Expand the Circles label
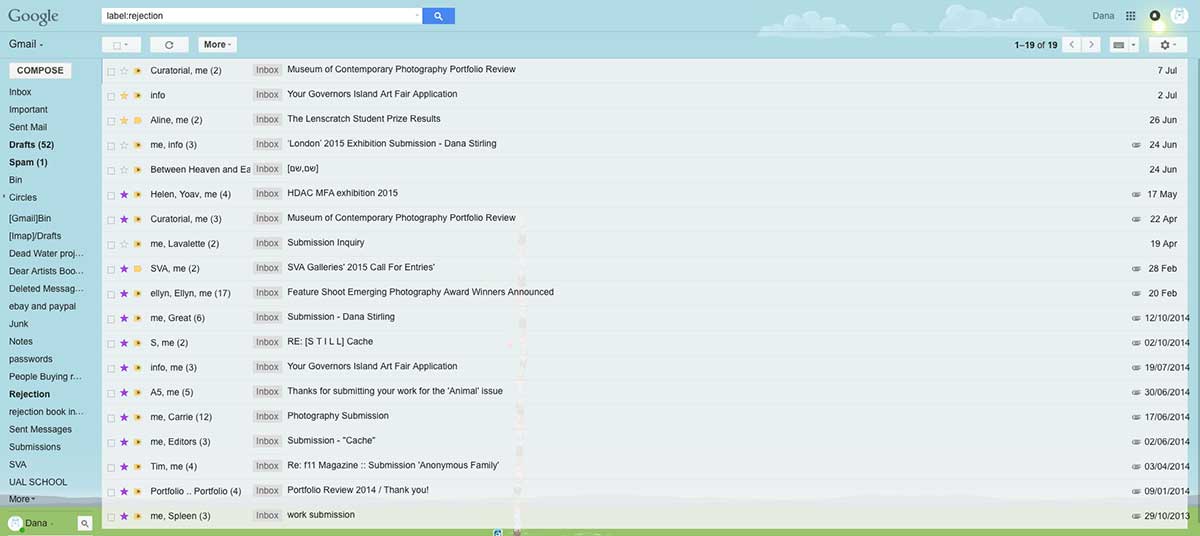This screenshot has width=1200, height=536. 4,197
